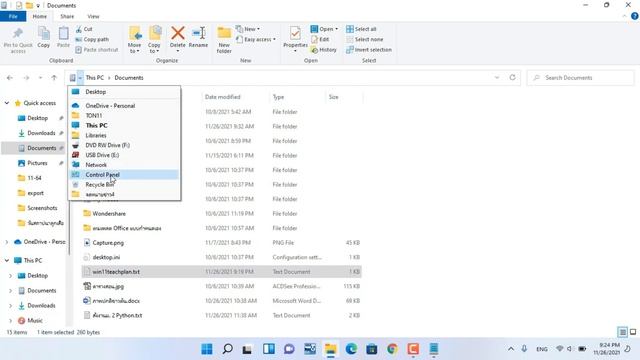
Task: Select Desktop in location dropdown list
Action: coord(124,92)
